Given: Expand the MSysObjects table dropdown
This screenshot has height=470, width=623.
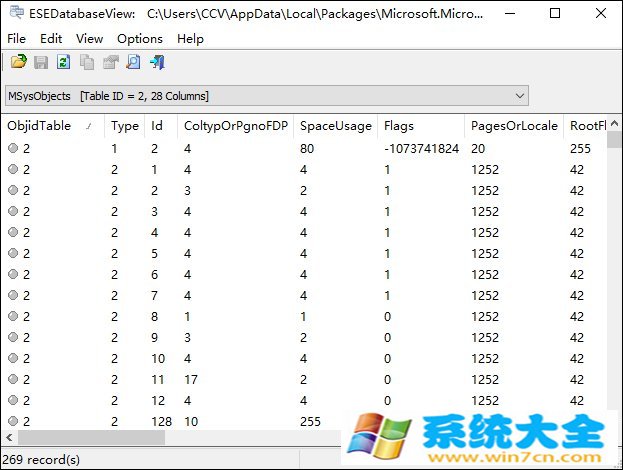Looking at the screenshot, I should point(519,96).
